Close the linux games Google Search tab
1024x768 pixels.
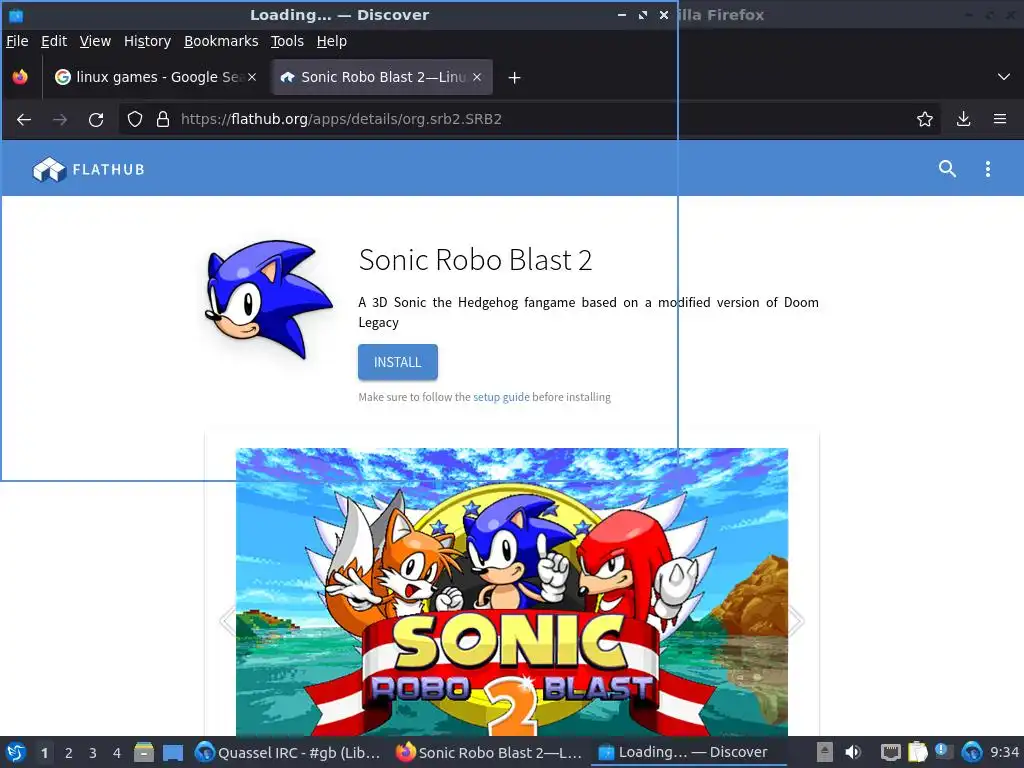click(251, 77)
